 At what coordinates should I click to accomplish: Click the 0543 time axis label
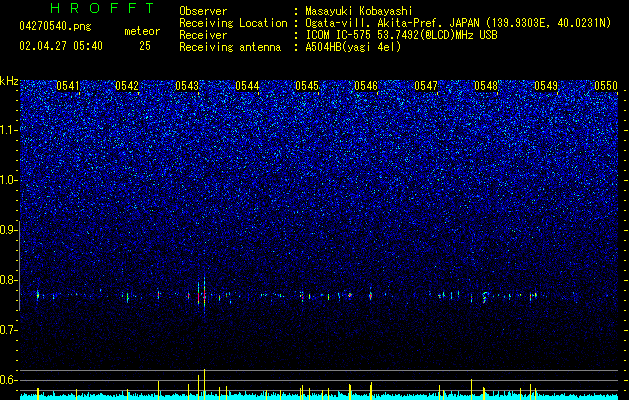click(187, 86)
